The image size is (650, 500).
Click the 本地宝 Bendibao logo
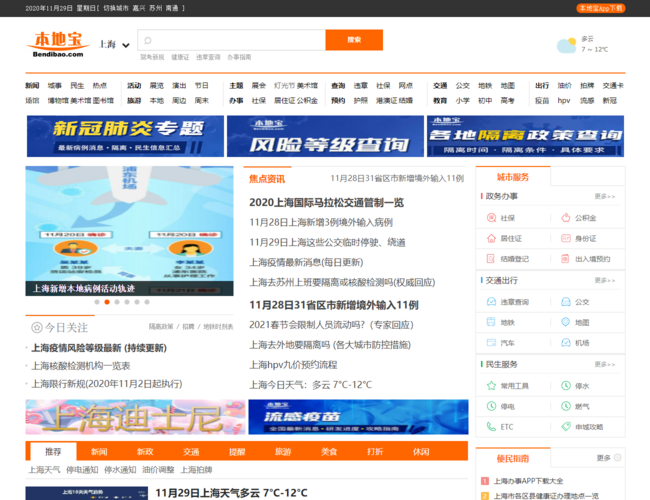coord(58,44)
